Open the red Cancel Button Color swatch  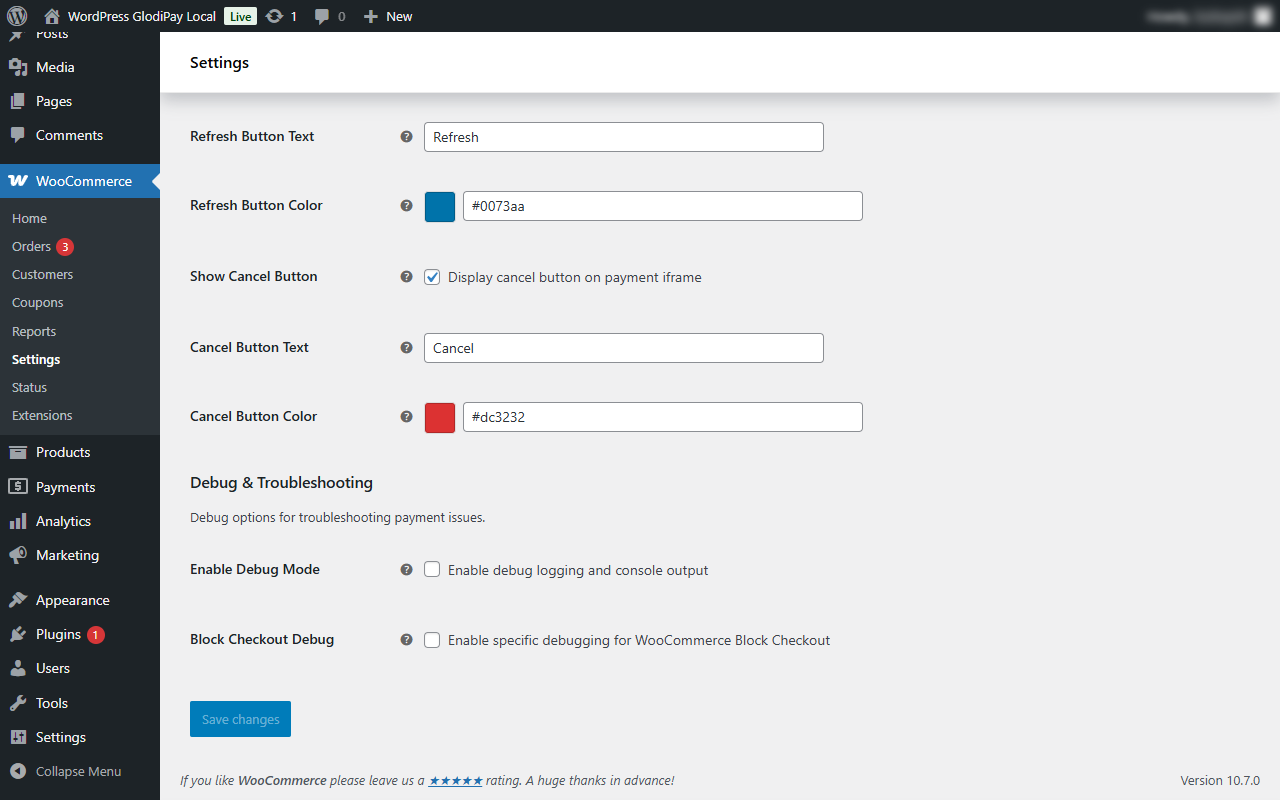[x=440, y=418]
